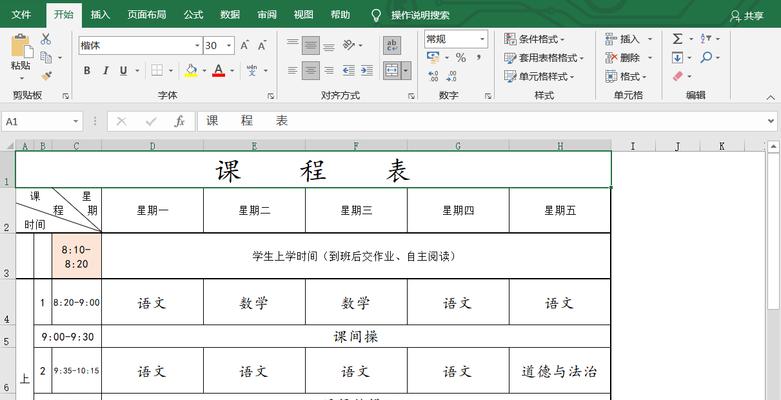Decrease font size with smaller A icon

pyautogui.click(x=261, y=46)
